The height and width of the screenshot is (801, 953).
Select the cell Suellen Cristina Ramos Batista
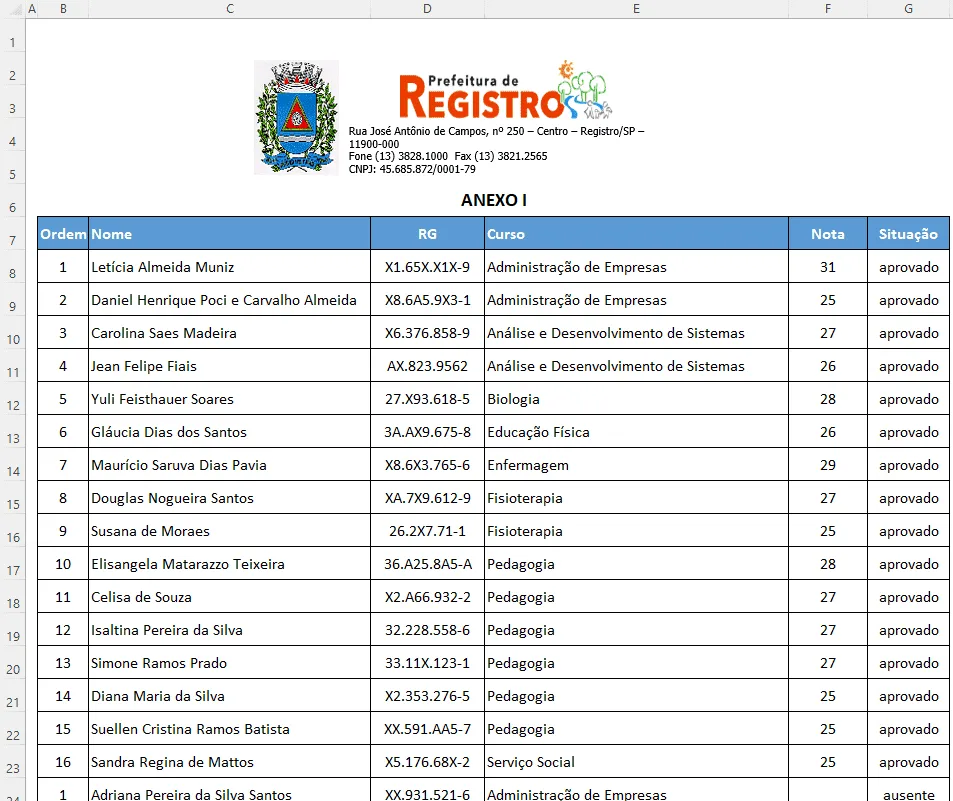pyautogui.click(x=230, y=729)
